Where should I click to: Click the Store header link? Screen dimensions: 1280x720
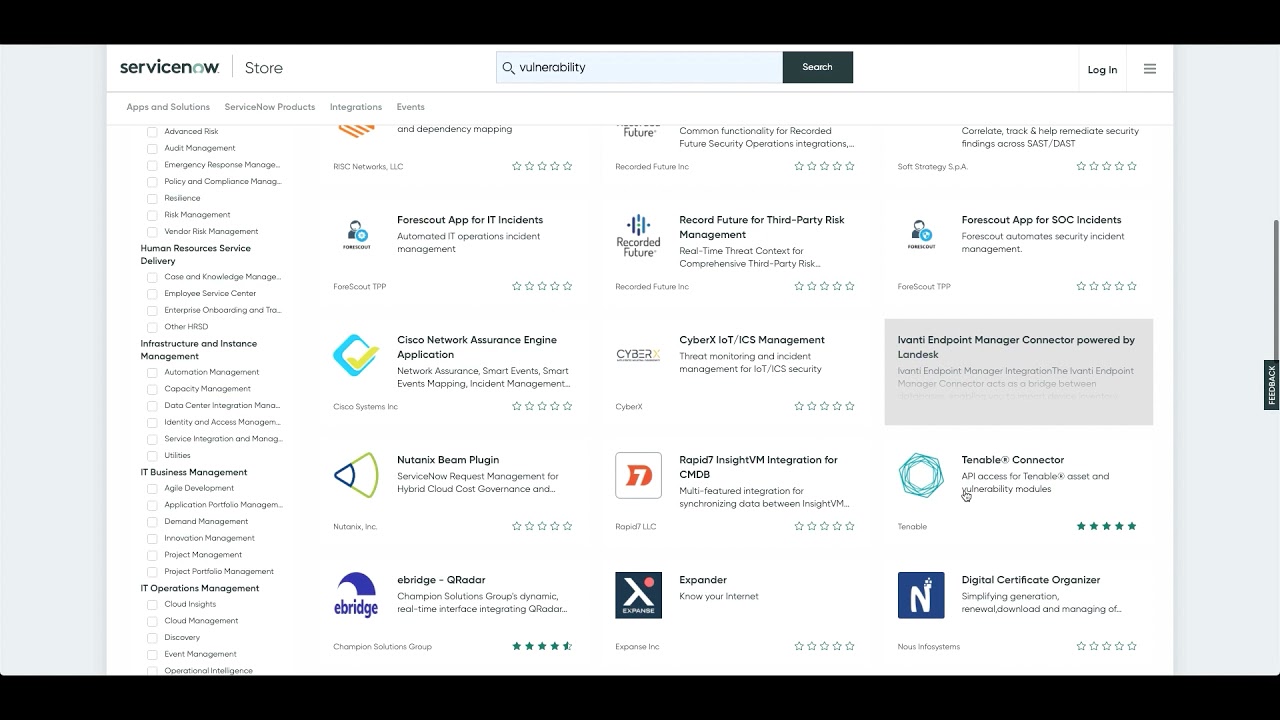(x=264, y=68)
